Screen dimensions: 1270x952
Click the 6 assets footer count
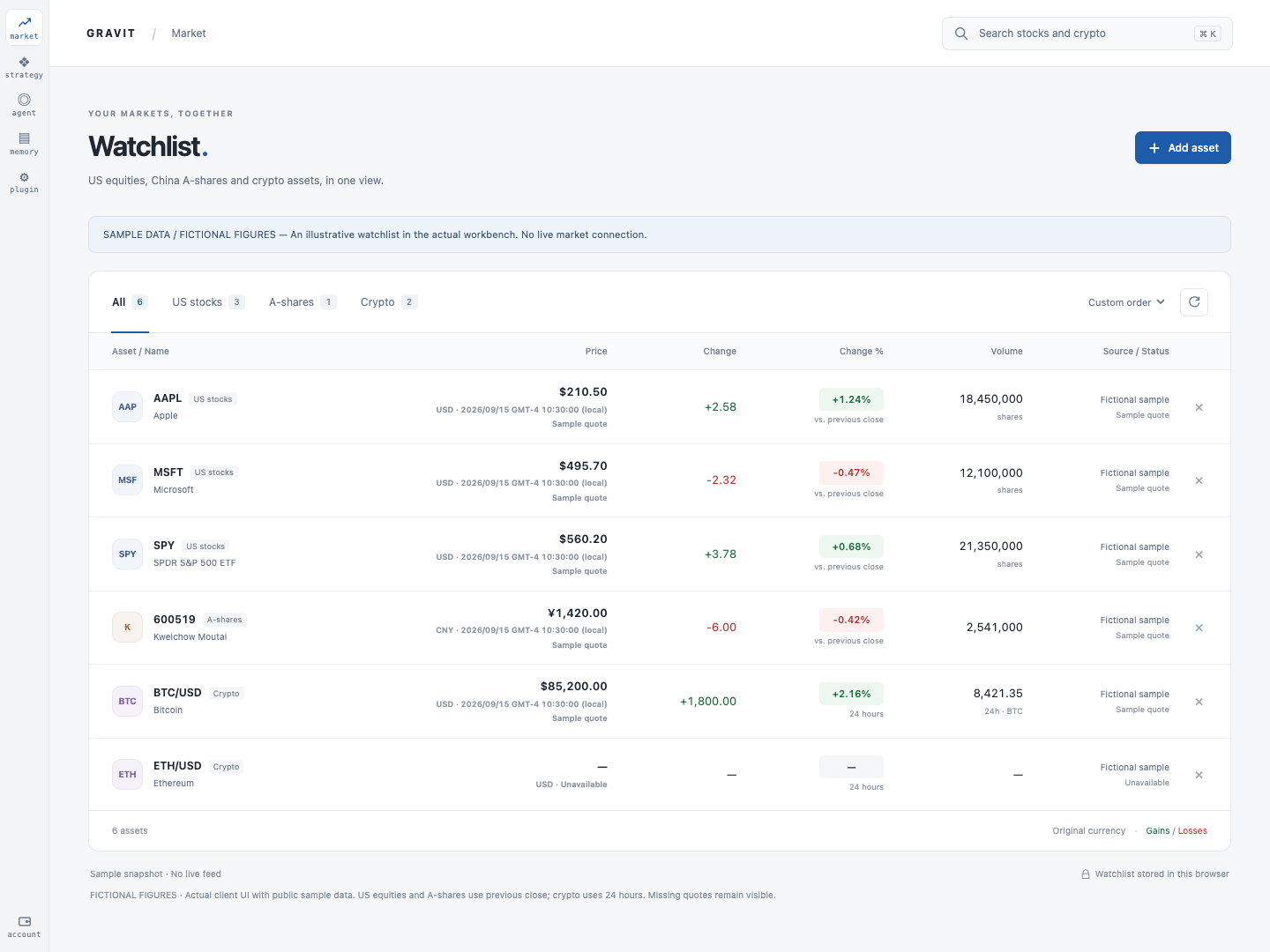point(130,831)
